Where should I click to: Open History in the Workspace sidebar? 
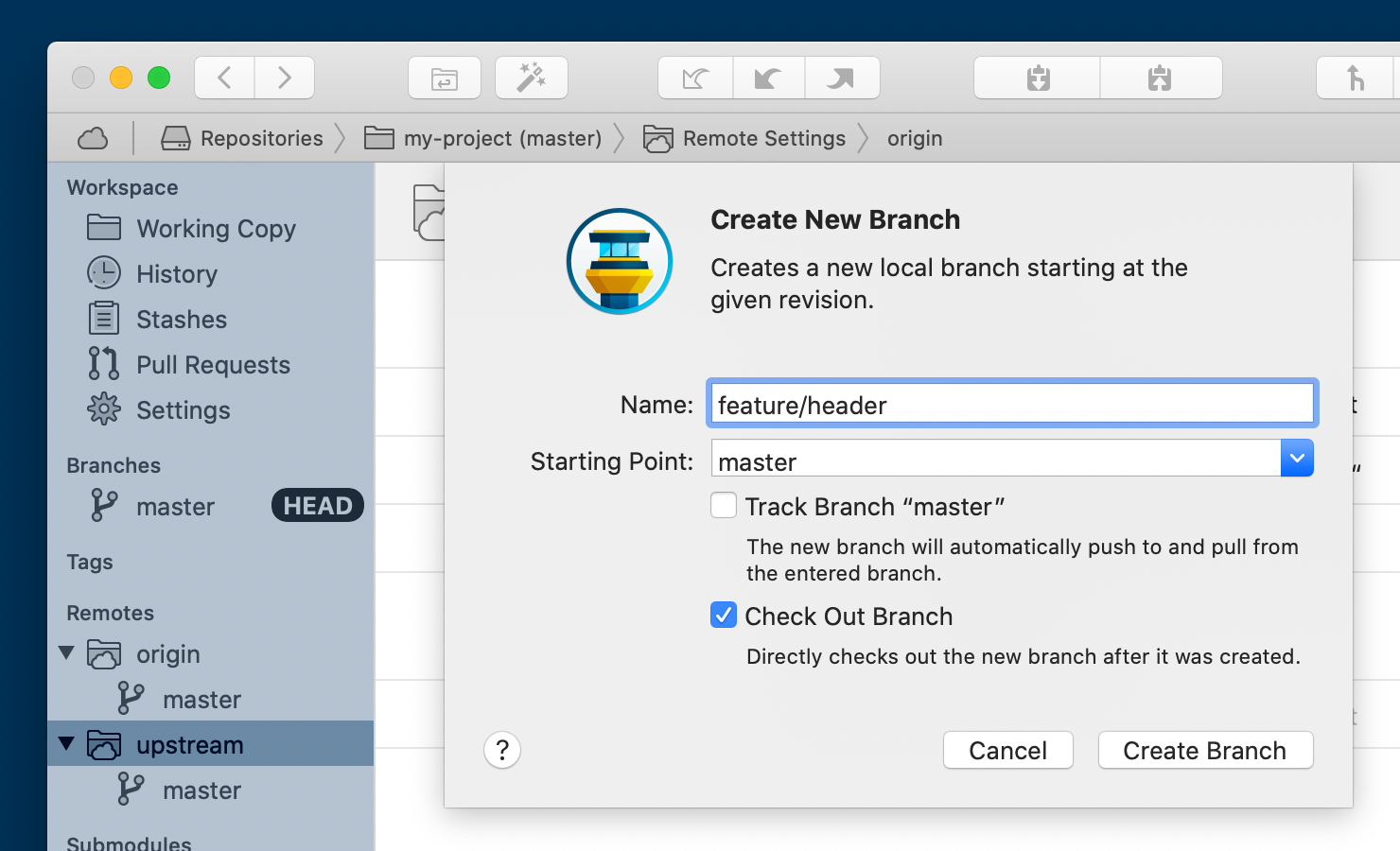176,274
